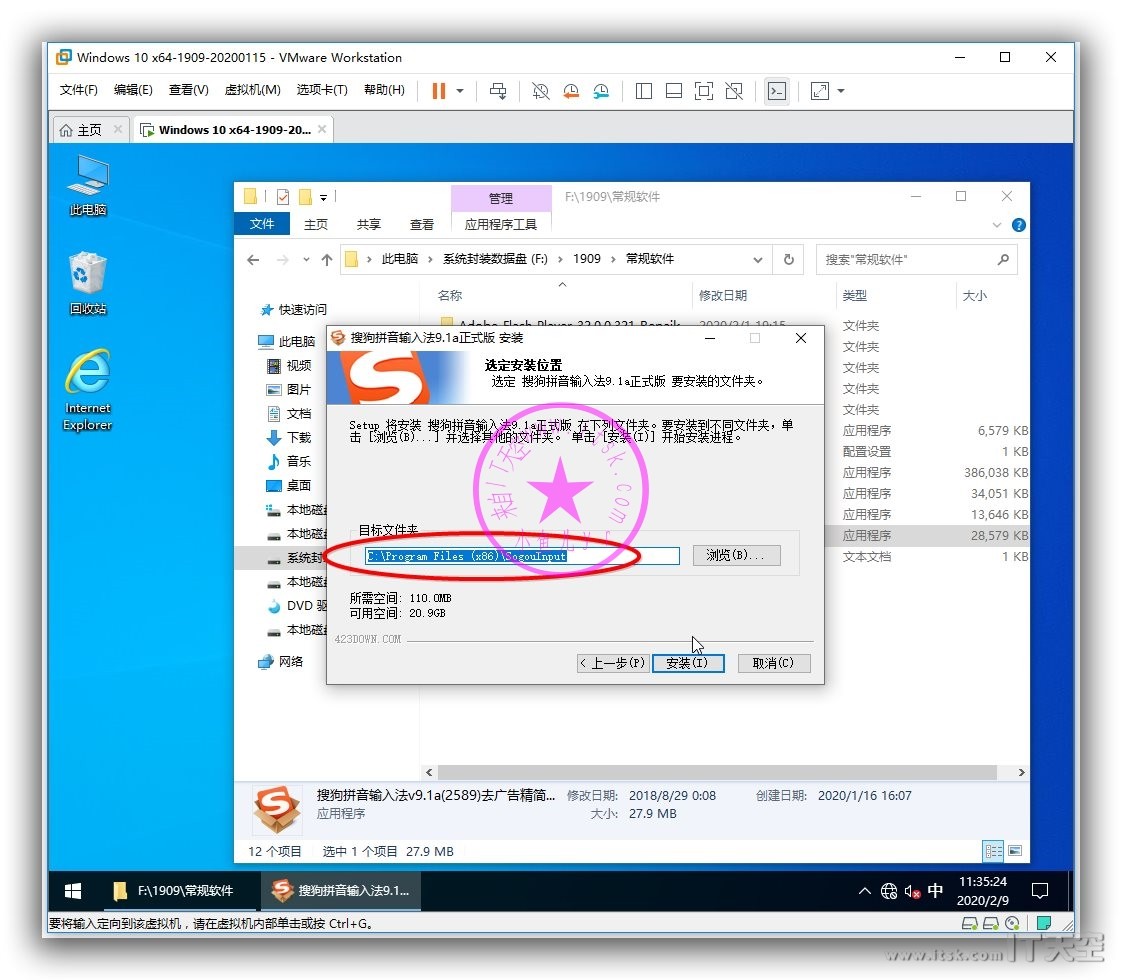The height and width of the screenshot is (980, 1122).
Task: Switch to the Explorer 主页 ribbon tab
Action: coord(316,225)
